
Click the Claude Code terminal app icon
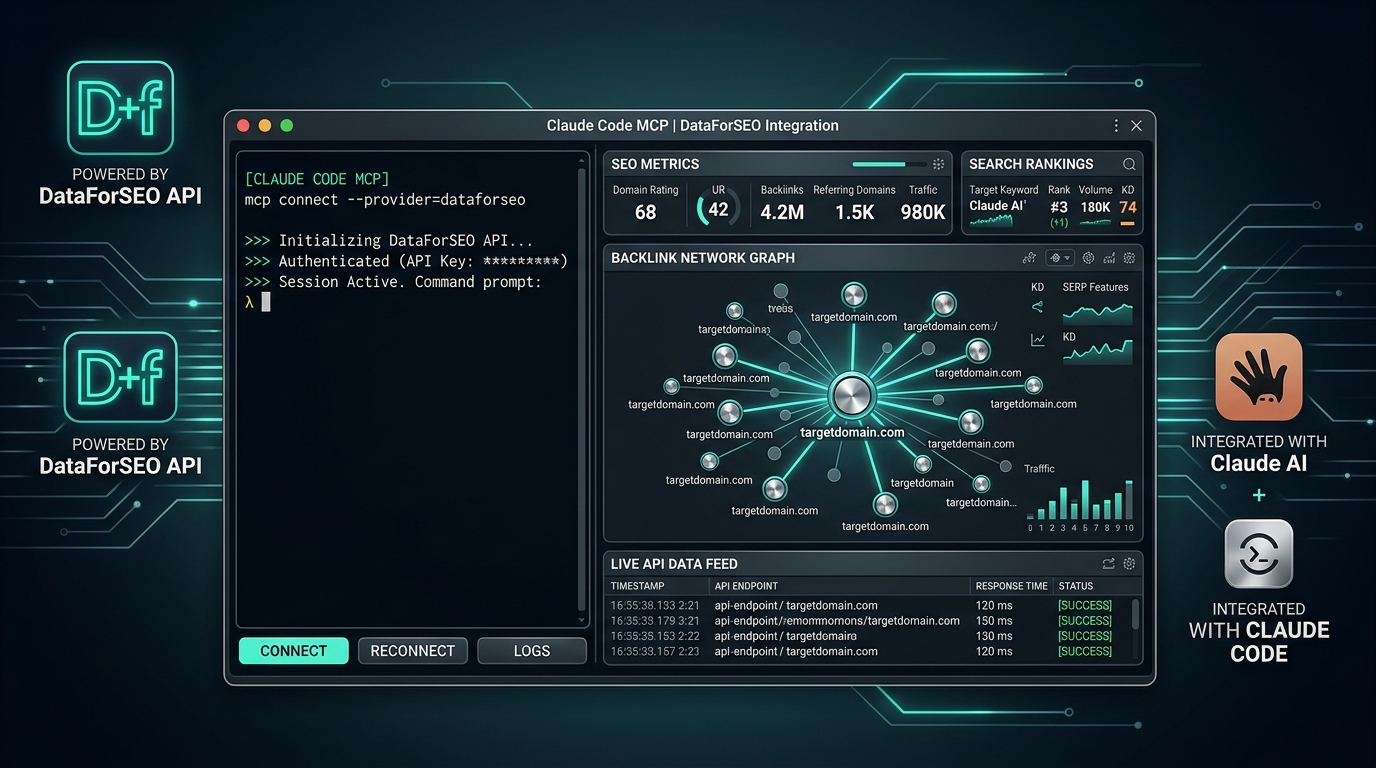click(1259, 554)
